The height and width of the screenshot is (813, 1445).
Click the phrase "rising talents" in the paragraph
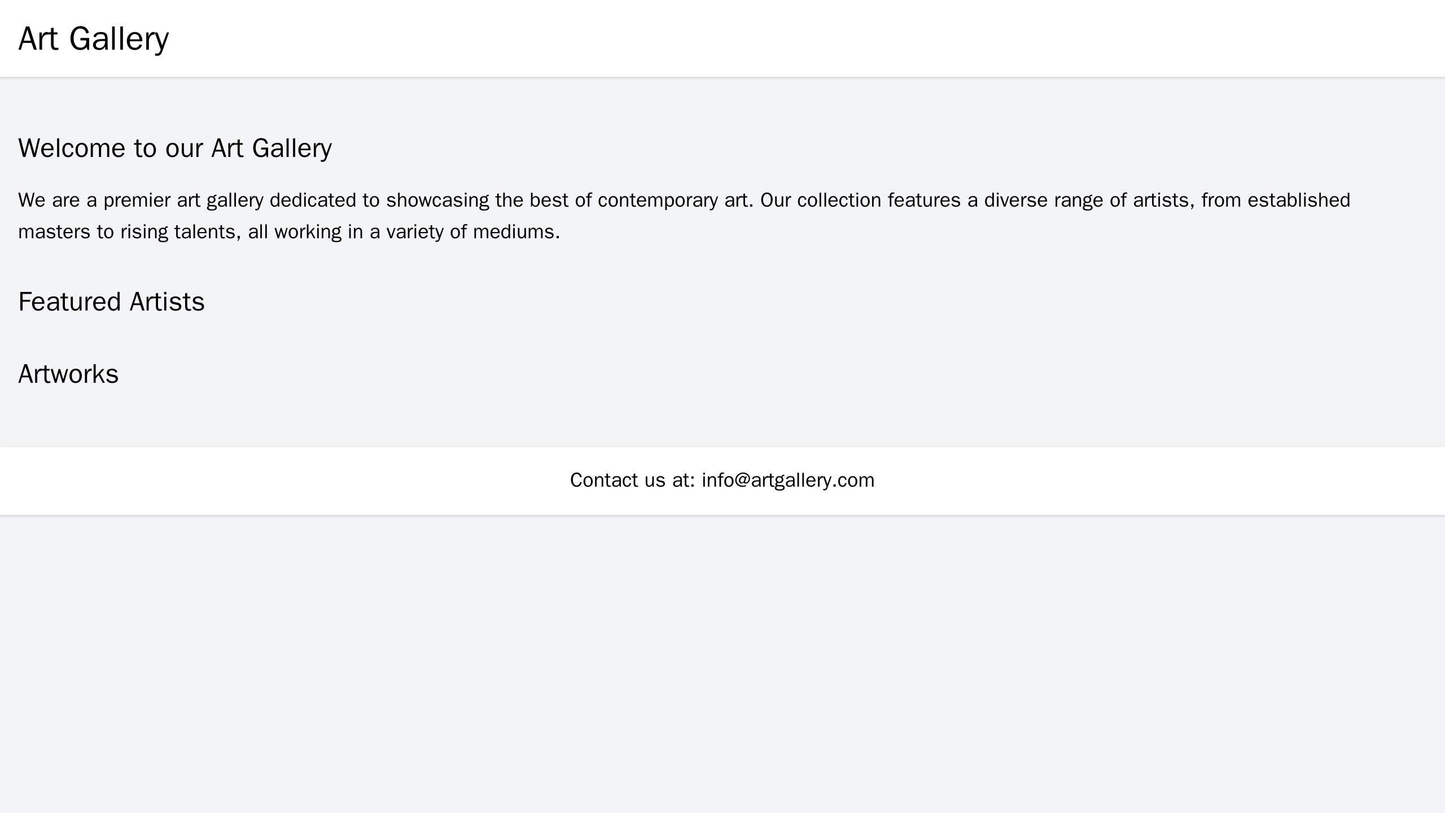click(x=186, y=232)
